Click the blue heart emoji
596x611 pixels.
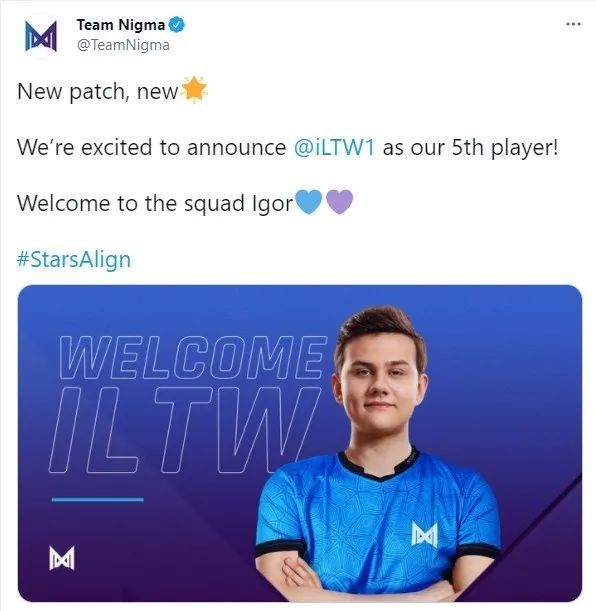(309, 202)
